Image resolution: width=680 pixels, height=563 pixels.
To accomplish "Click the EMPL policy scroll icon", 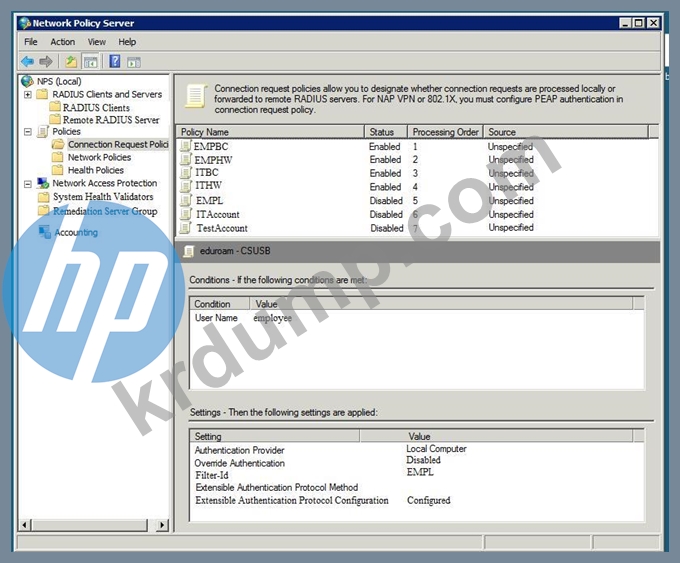I will [x=186, y=200].
